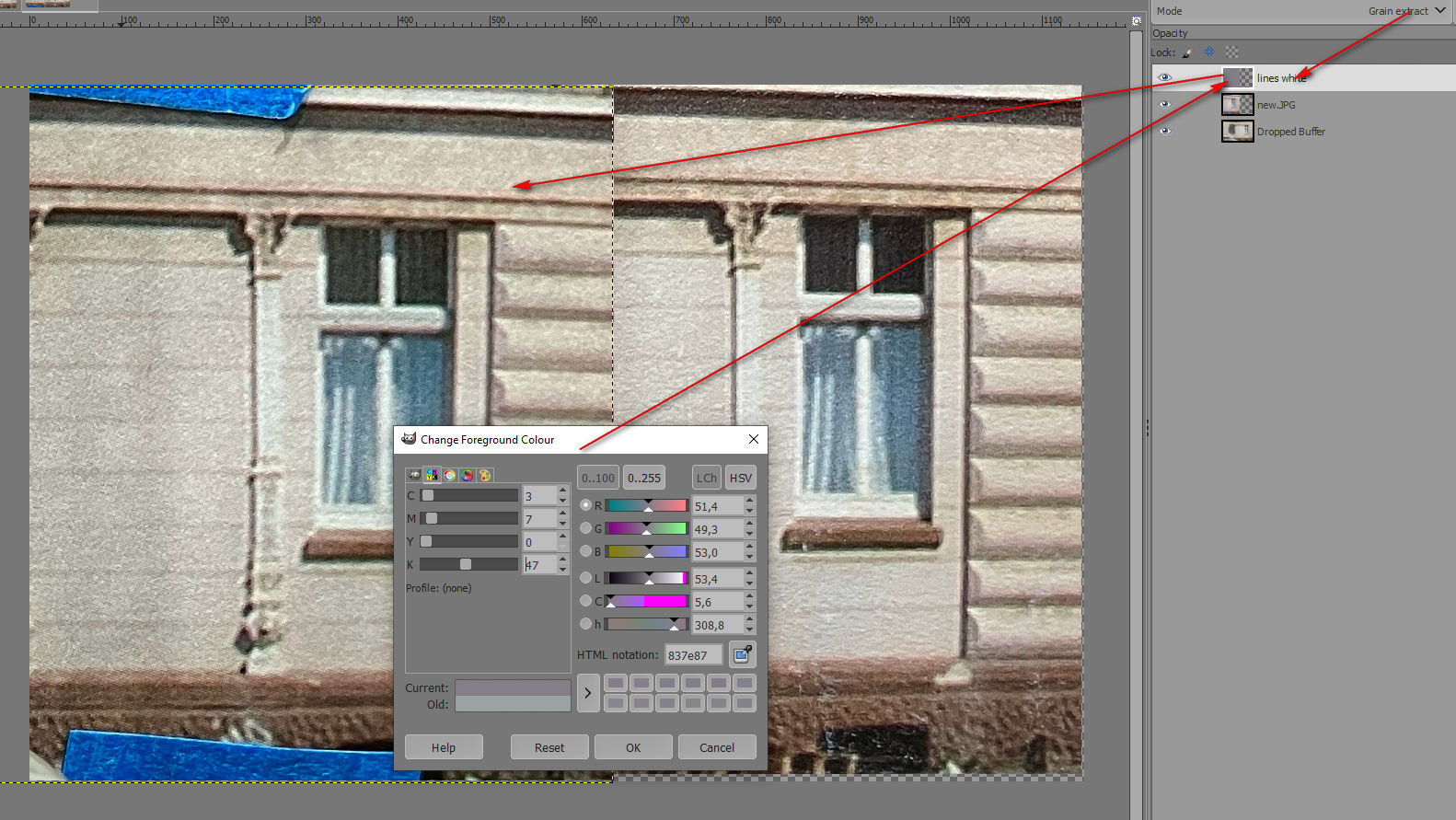The width and height of the screenshot is (1456, 820).
Task: Open the Watercolour selector tab
Action: 449,475
